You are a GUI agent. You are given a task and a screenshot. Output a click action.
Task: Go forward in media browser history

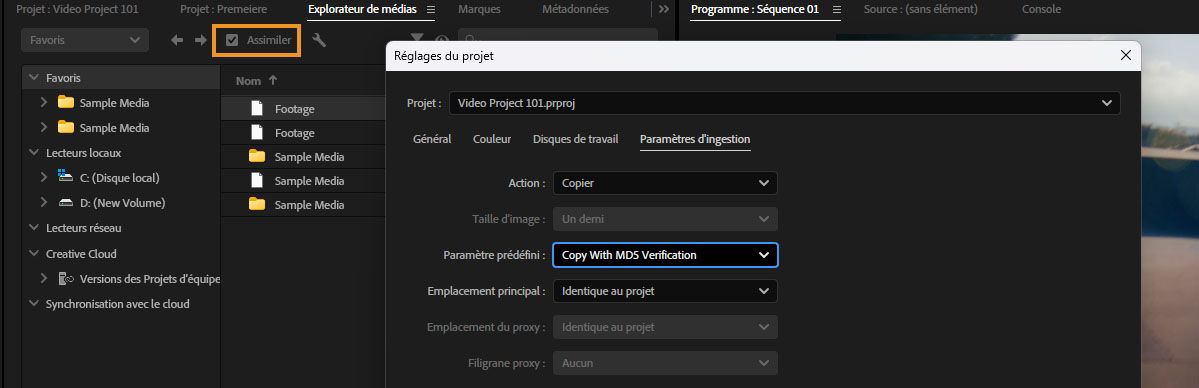(x=200, y=41)
